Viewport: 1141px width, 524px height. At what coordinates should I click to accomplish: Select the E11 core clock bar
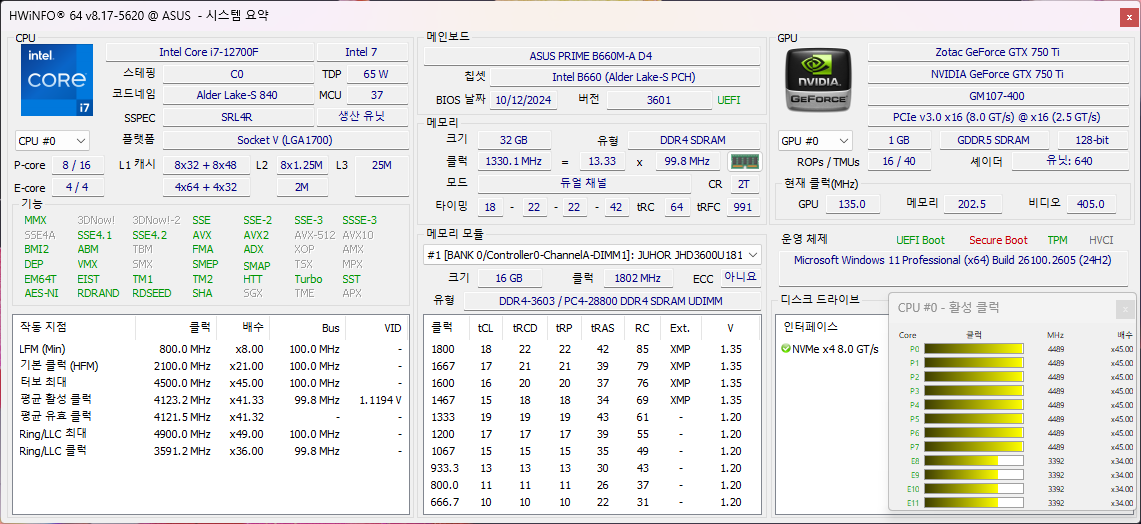[x=974, y=503]
